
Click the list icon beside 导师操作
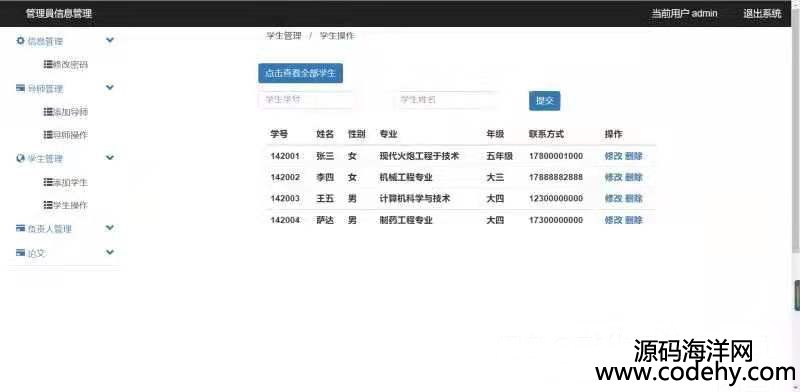pos(48,135)
